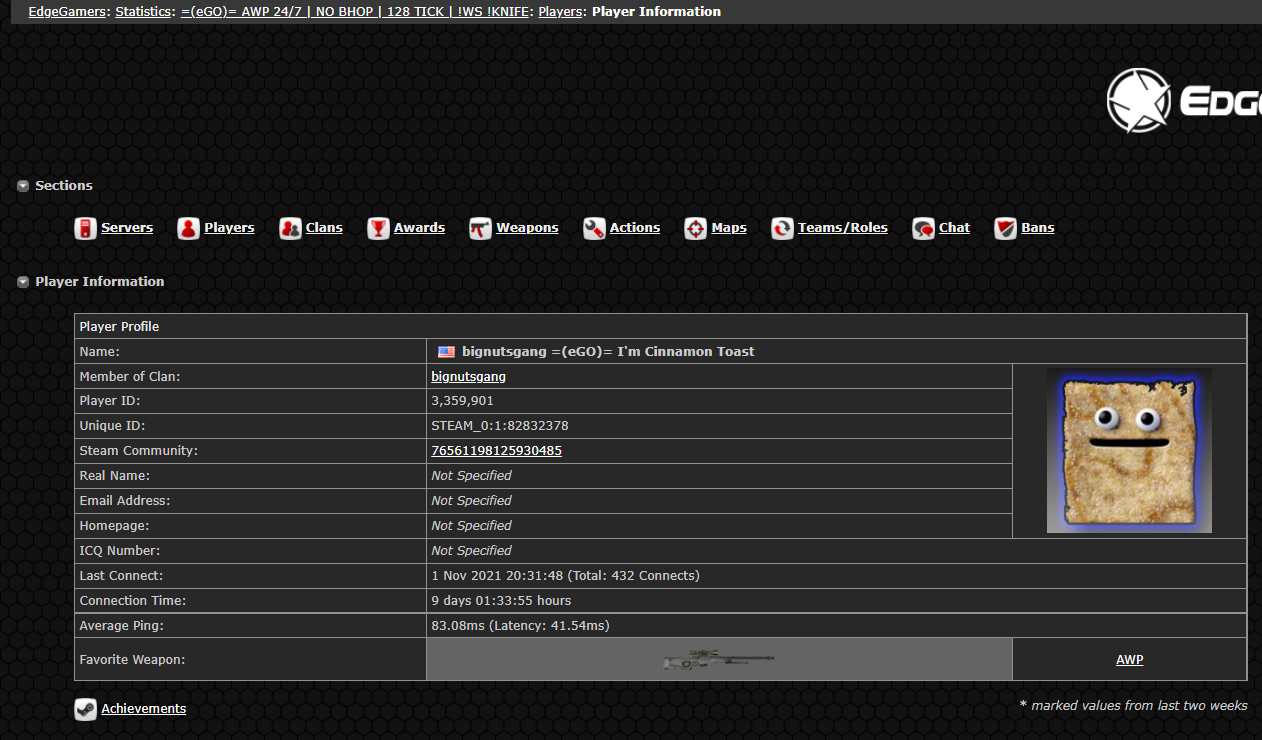Go to Statistics breadcrumb link
The width and height of the screenshot is (1262, 740).
pos(143,12)
